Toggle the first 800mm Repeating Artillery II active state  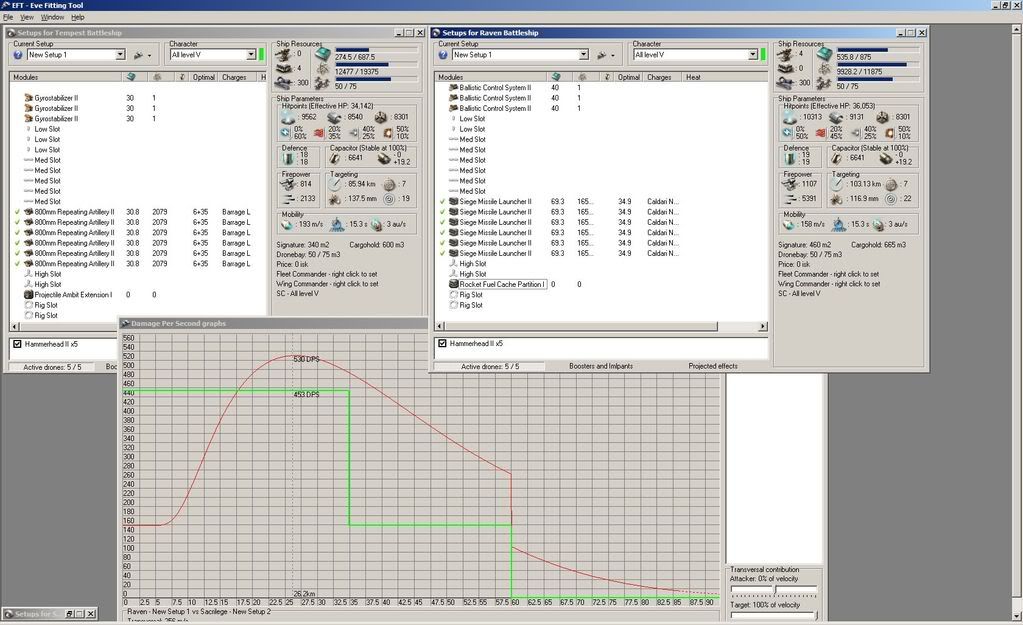[18, 212]
